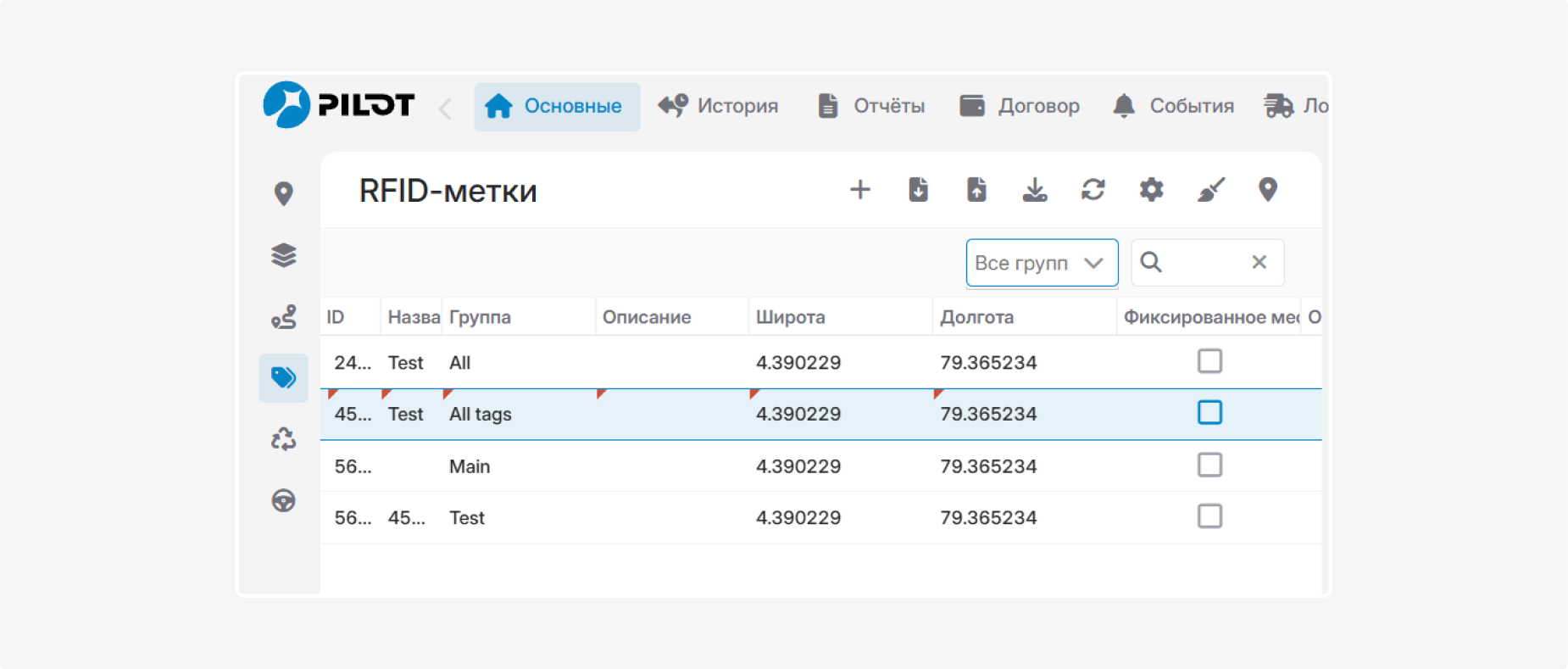Screen dimensions: 1568x669
Task: Open the recycle section in the sidebar
Action: (x=284, y=439)
